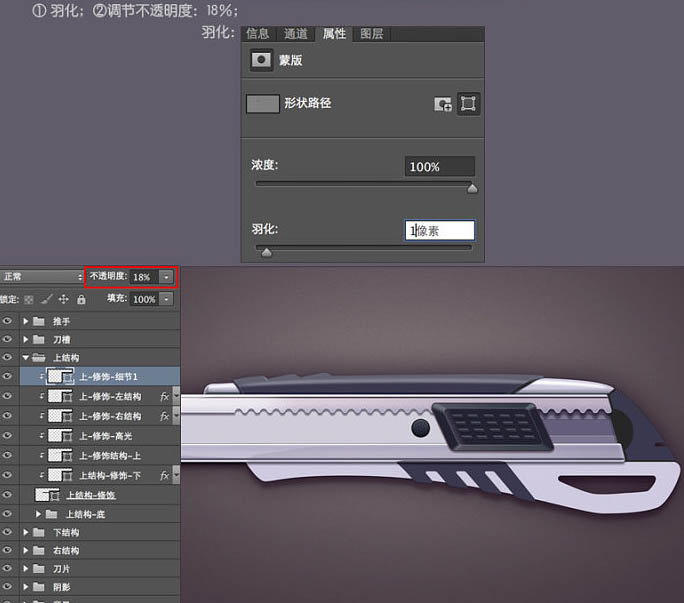Toggle lock transparent pixels icon

(29, 299)
